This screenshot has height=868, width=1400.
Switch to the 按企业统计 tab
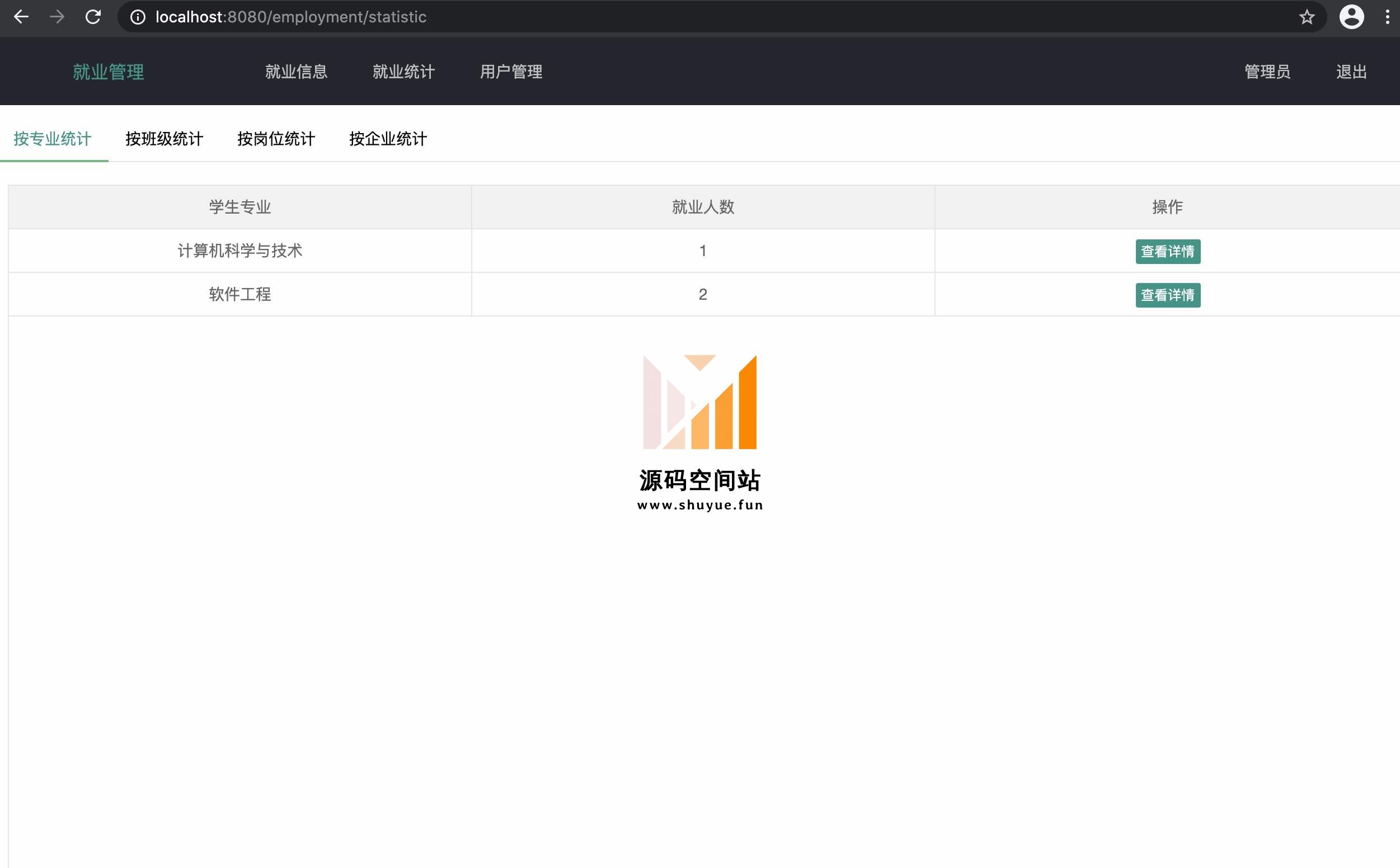point(388,139)
